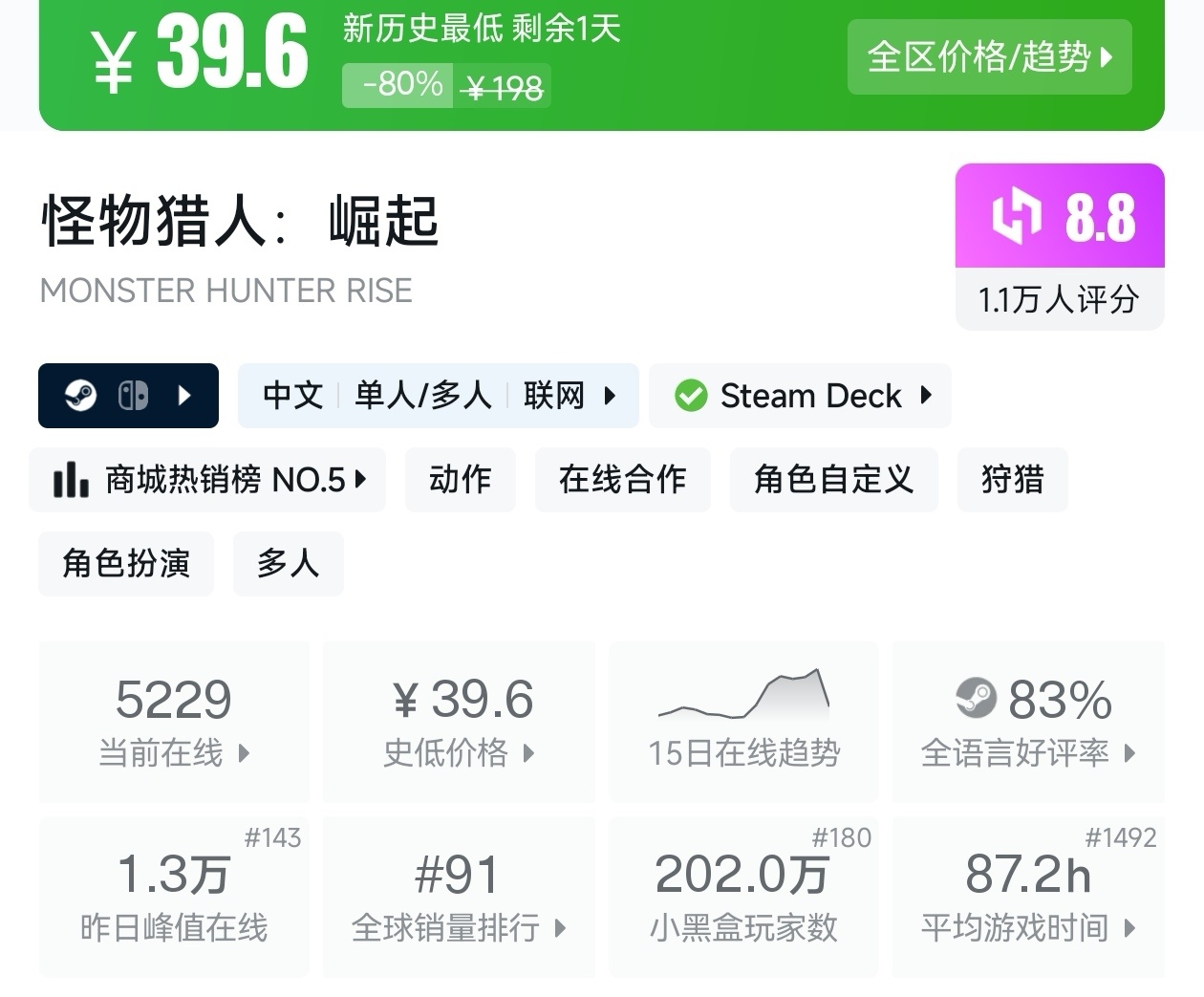Click the bar chart sales ranking icon
The image size is (1204, 997).
point(71,479)
